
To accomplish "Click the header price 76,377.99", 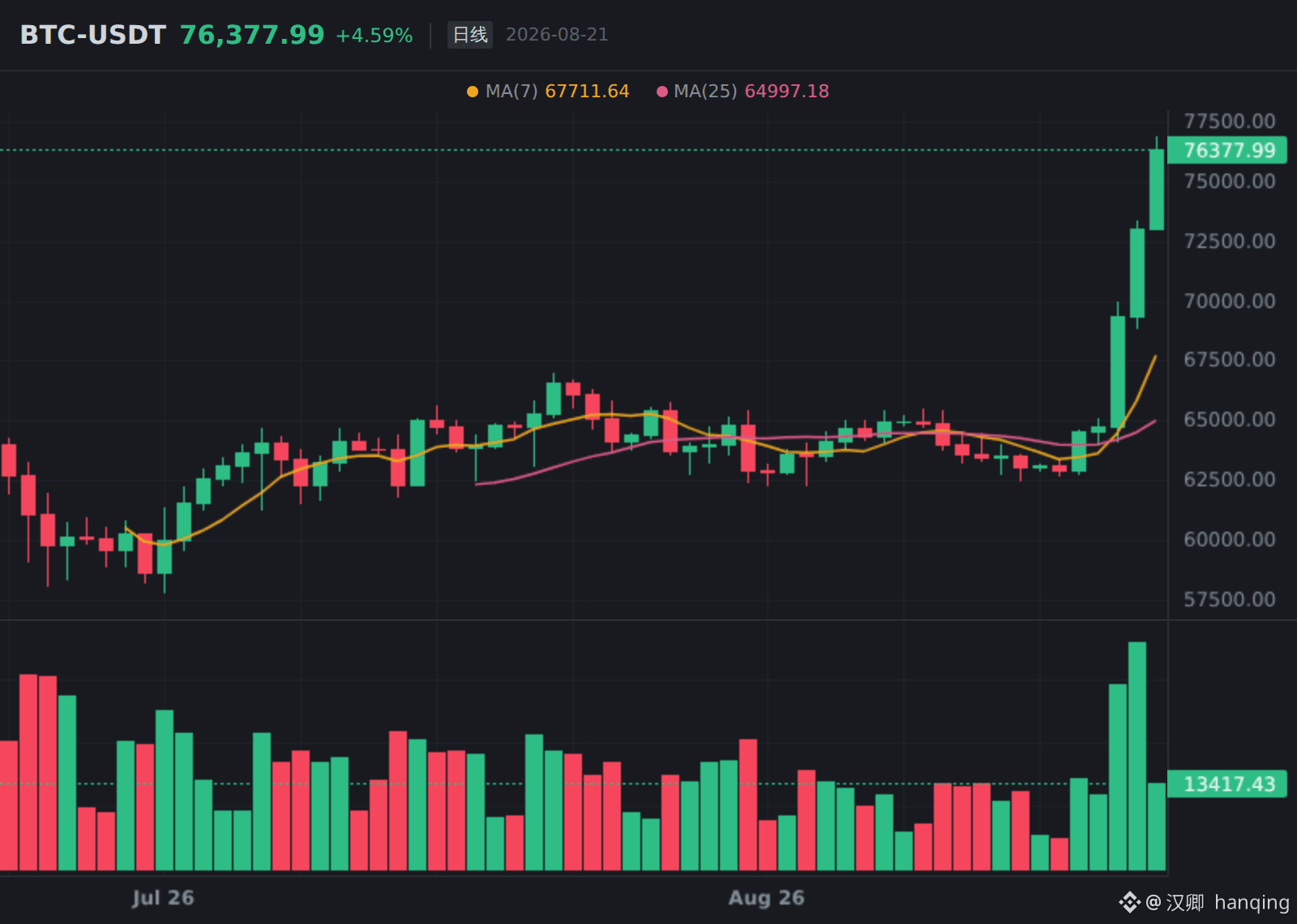I will point(252,35).
